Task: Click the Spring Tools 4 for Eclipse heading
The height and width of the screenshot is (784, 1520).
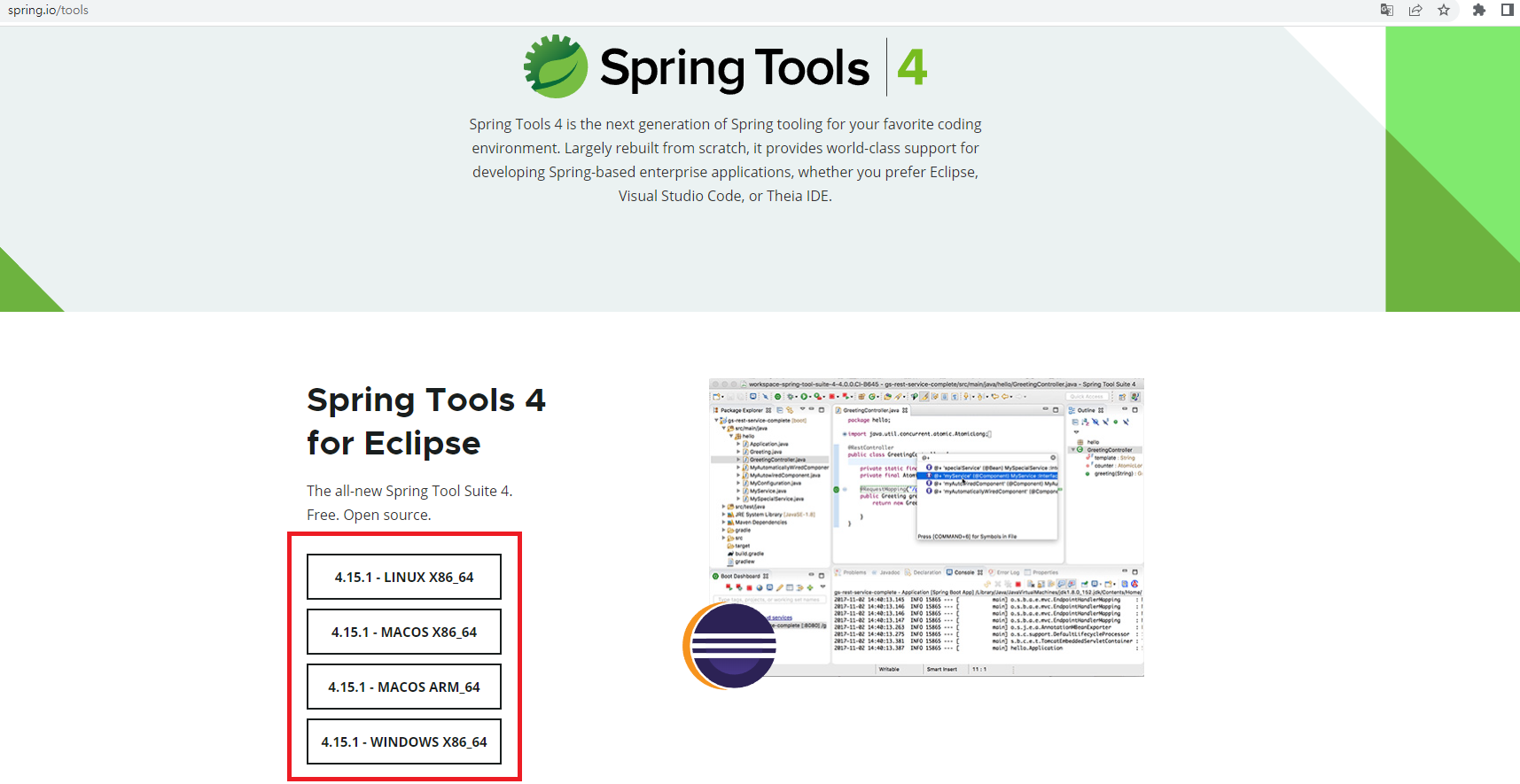Action: tap(426, 422)
